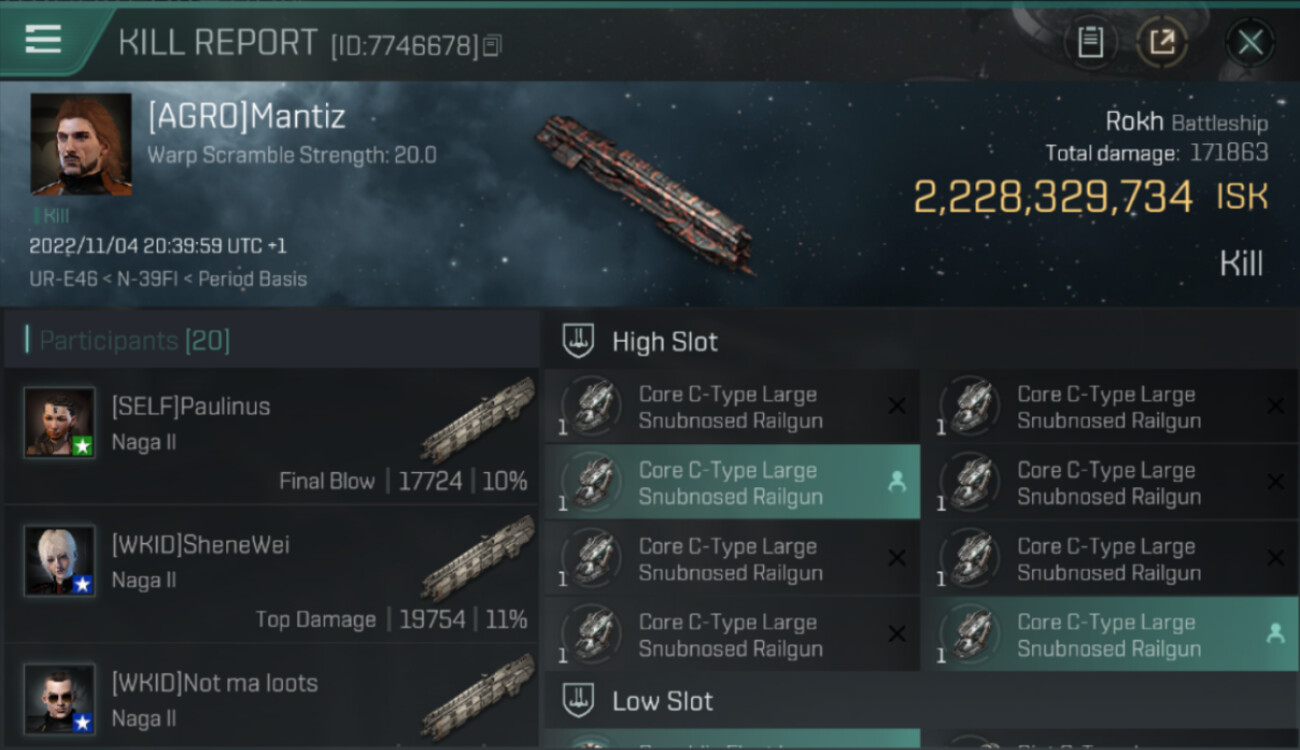Screen dimensions: 1300x750
Task: Click the share export icon
Action: (x=1162, y=42)
